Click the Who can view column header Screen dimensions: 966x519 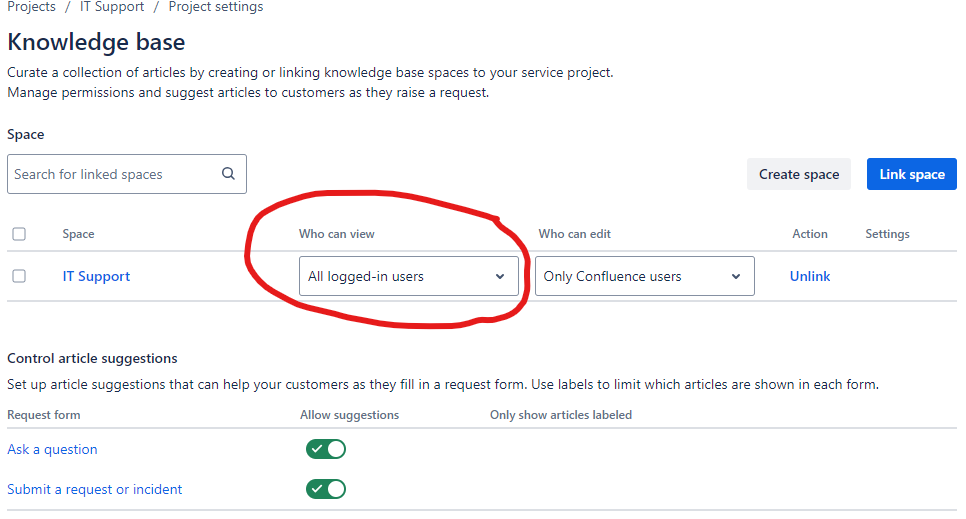pyautogui.click(x=336, y=234)
